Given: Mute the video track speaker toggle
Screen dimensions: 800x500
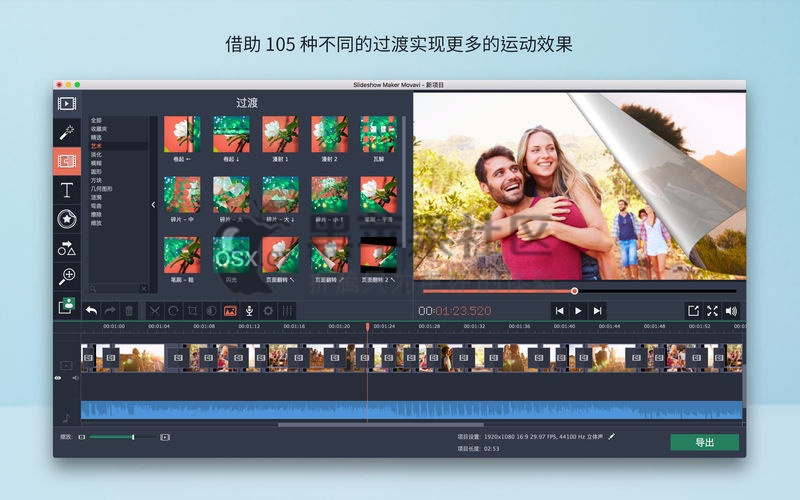Looking at the screenshot, I should pos(76,378).
